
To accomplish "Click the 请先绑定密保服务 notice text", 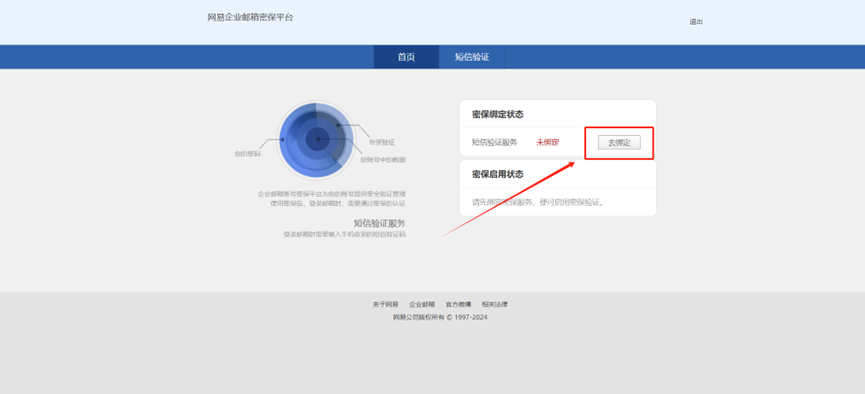I will pyautogui.click(x=538, y=203).
